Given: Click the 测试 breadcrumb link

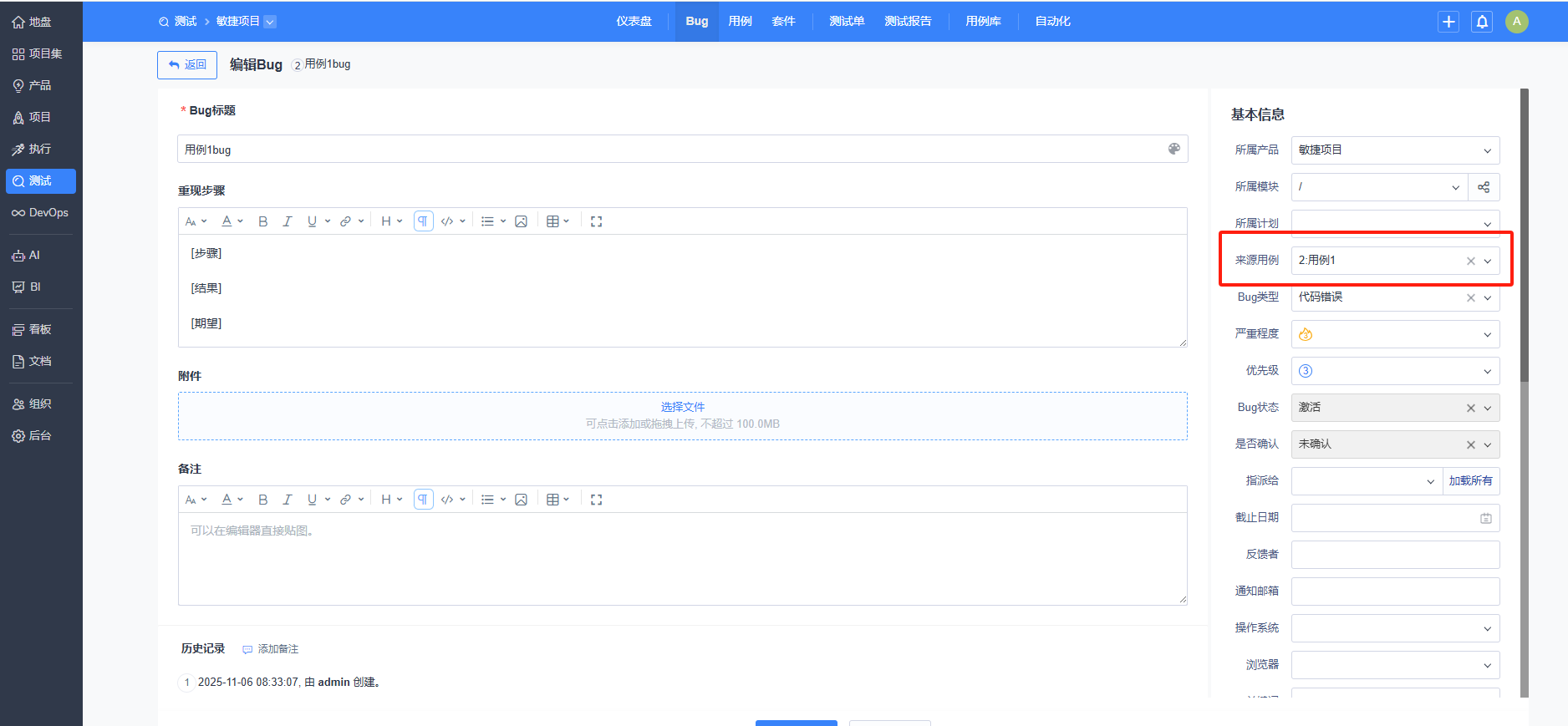Looking at the screenshot, I should tap(186, 22).
